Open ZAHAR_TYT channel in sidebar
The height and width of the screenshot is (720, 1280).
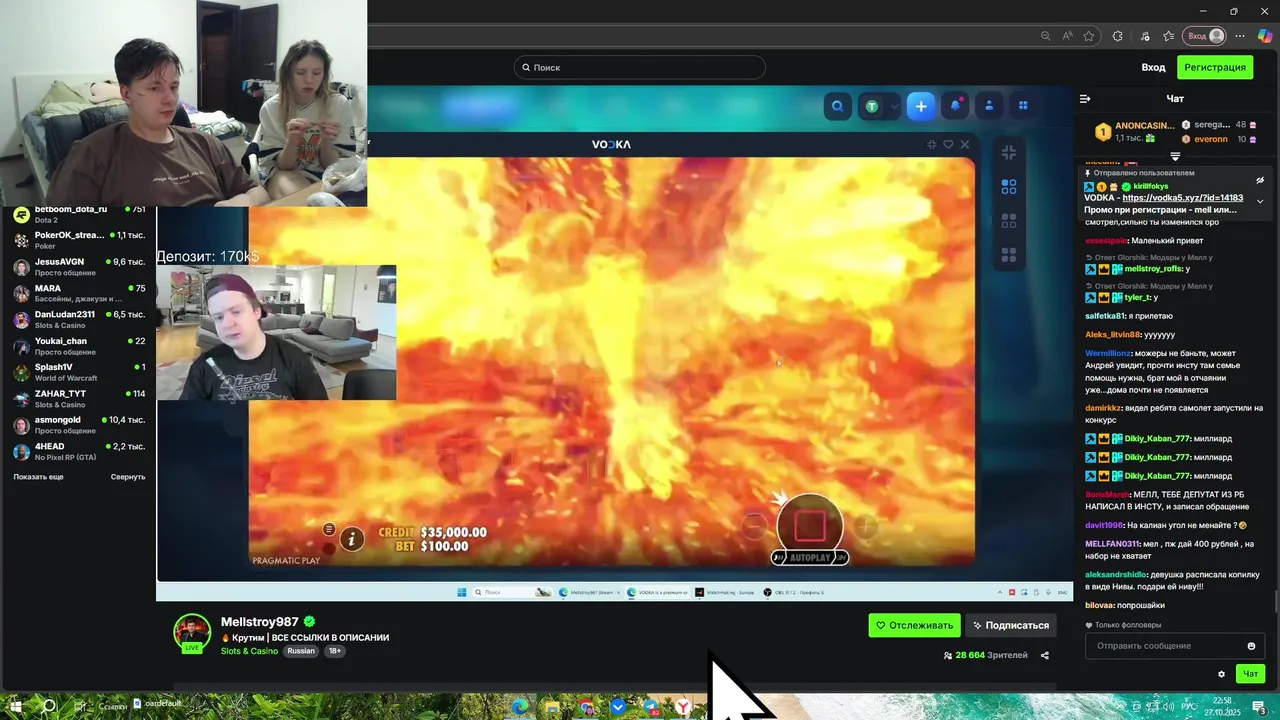80,399
